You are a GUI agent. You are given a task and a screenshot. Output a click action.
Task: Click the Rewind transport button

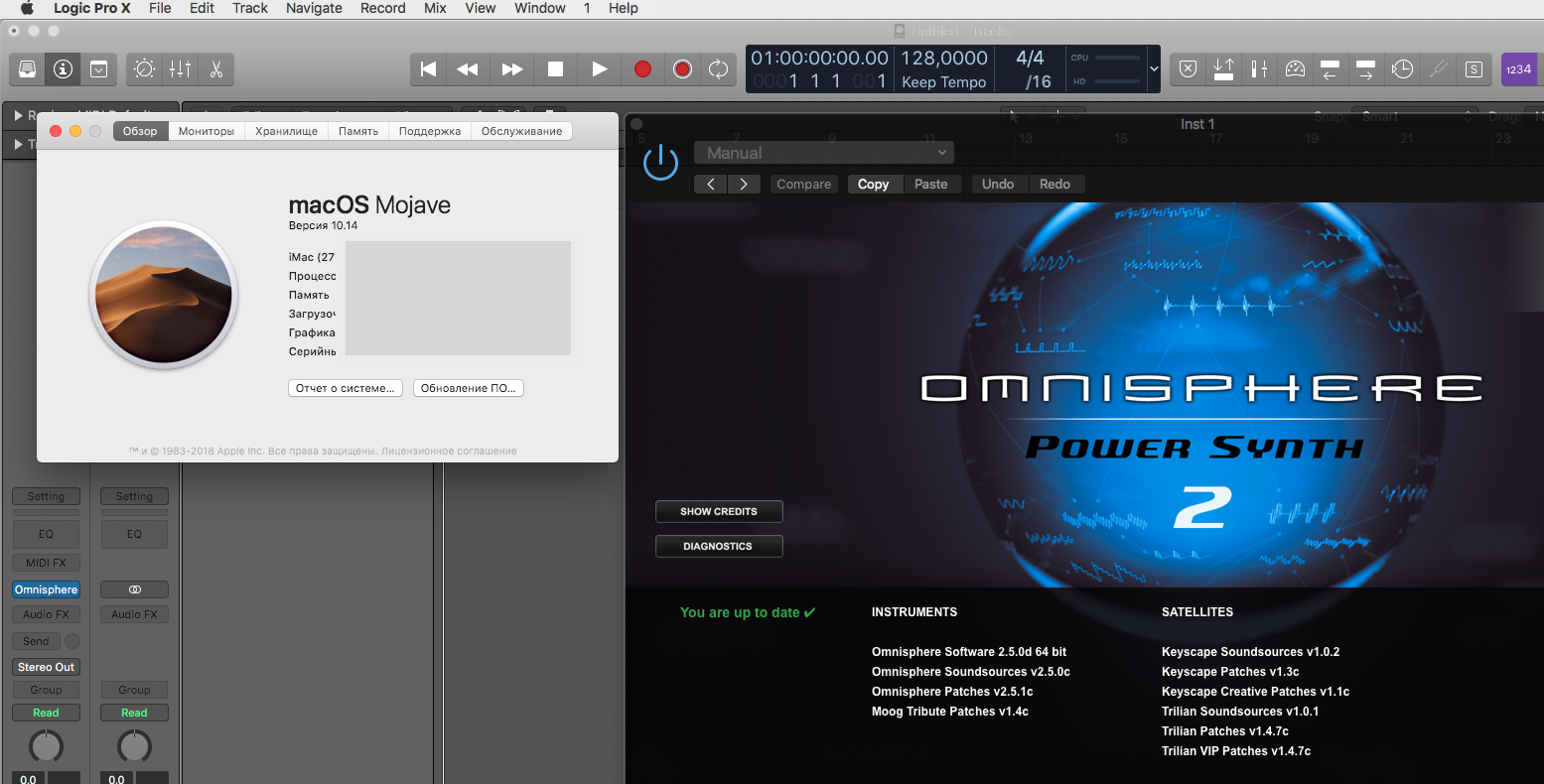468,69
